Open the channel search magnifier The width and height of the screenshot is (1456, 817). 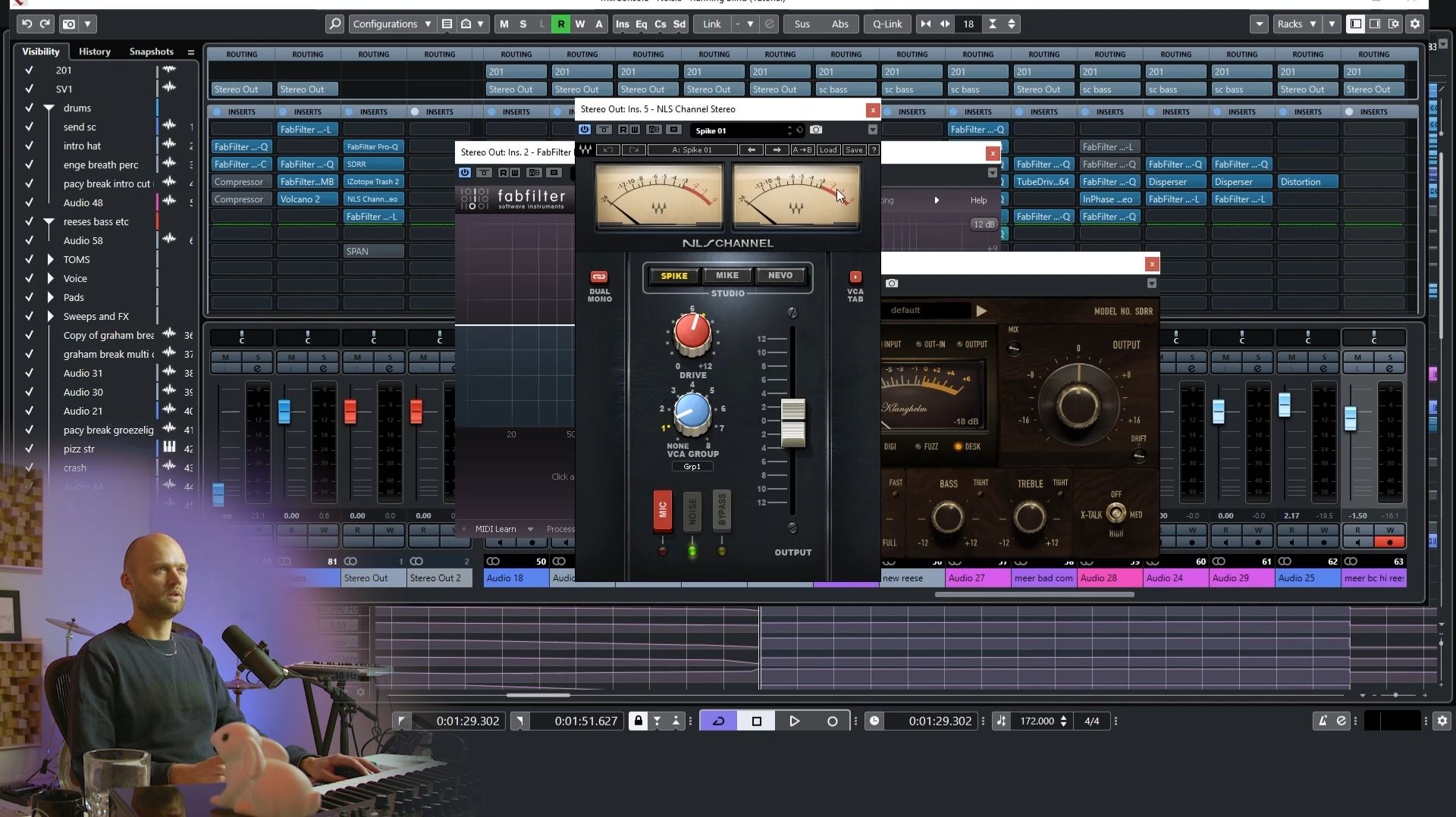334,24
